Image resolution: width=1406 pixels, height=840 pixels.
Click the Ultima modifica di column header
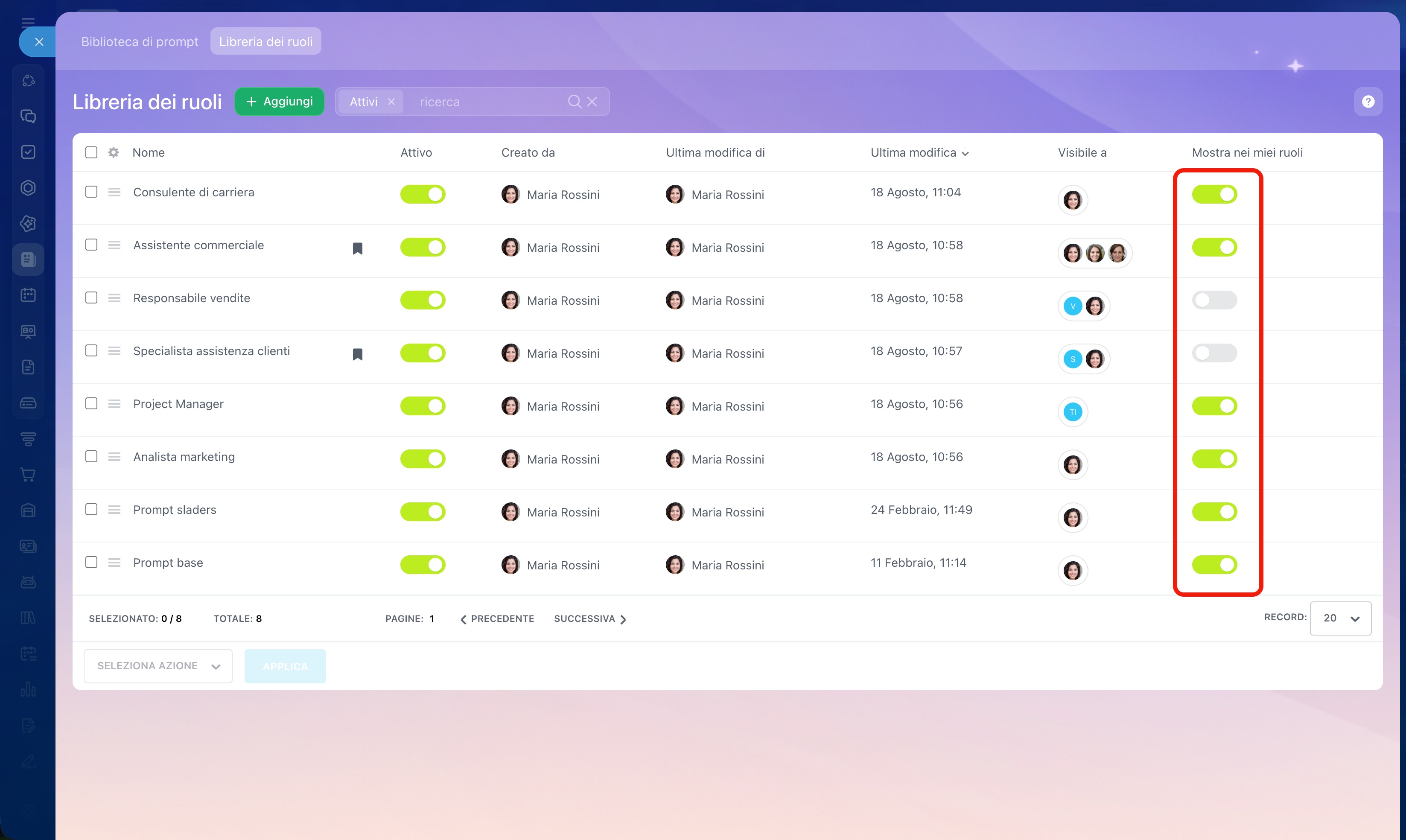(x=715, y=152)
